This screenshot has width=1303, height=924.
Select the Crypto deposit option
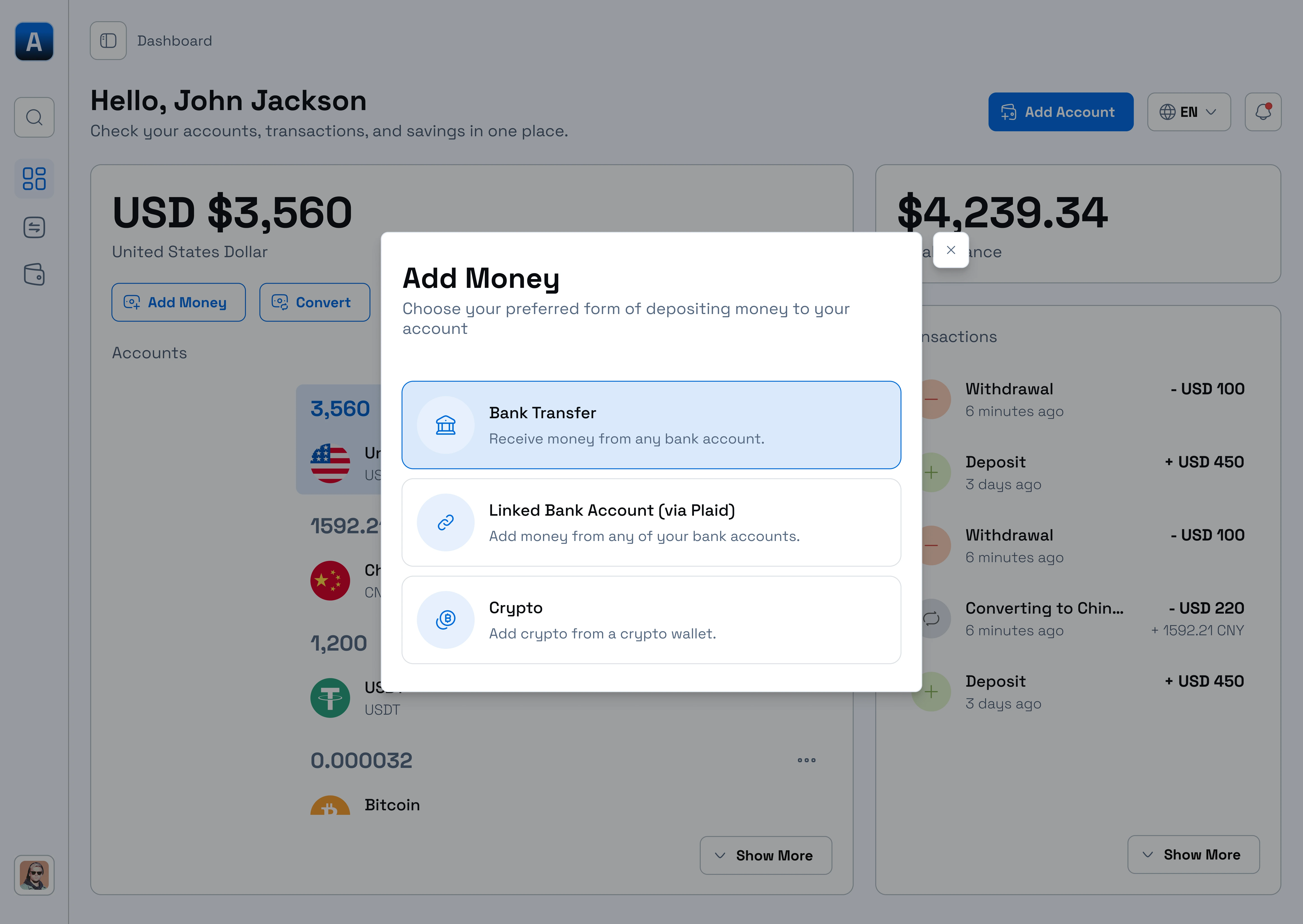[x=651, y=620]
